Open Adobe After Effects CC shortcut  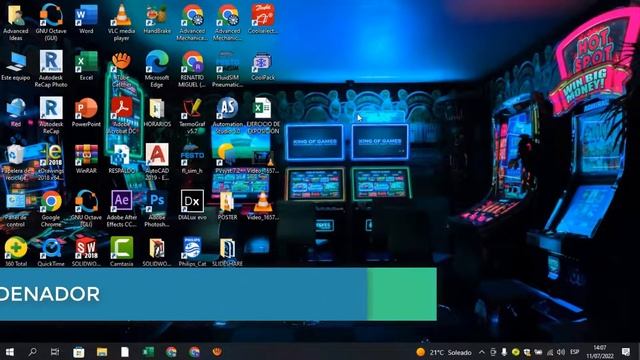click(122, 209)
